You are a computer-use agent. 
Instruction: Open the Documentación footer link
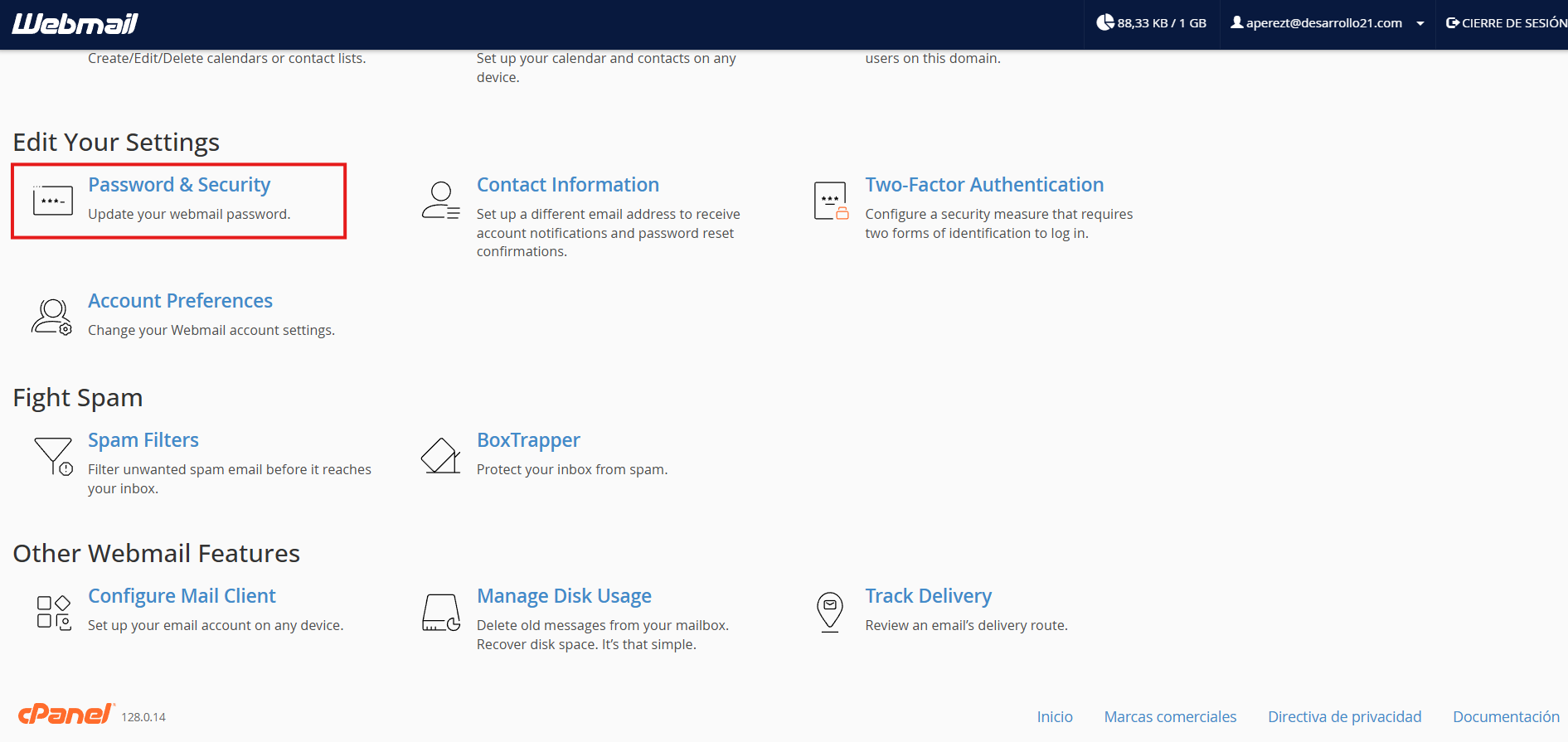(x=1505, y=717)
